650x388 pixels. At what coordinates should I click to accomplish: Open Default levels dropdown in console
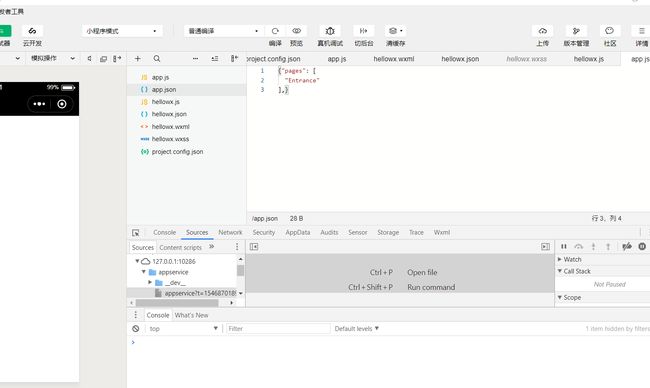tap(357, 329)
